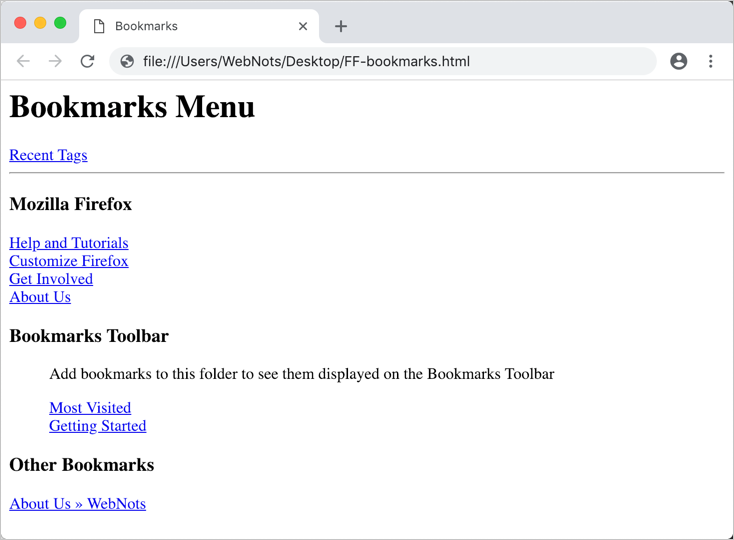Image resolution: width=734 pixels, height=540 pixels.
Task: Open the Recent Tags link
Action: 48,155
